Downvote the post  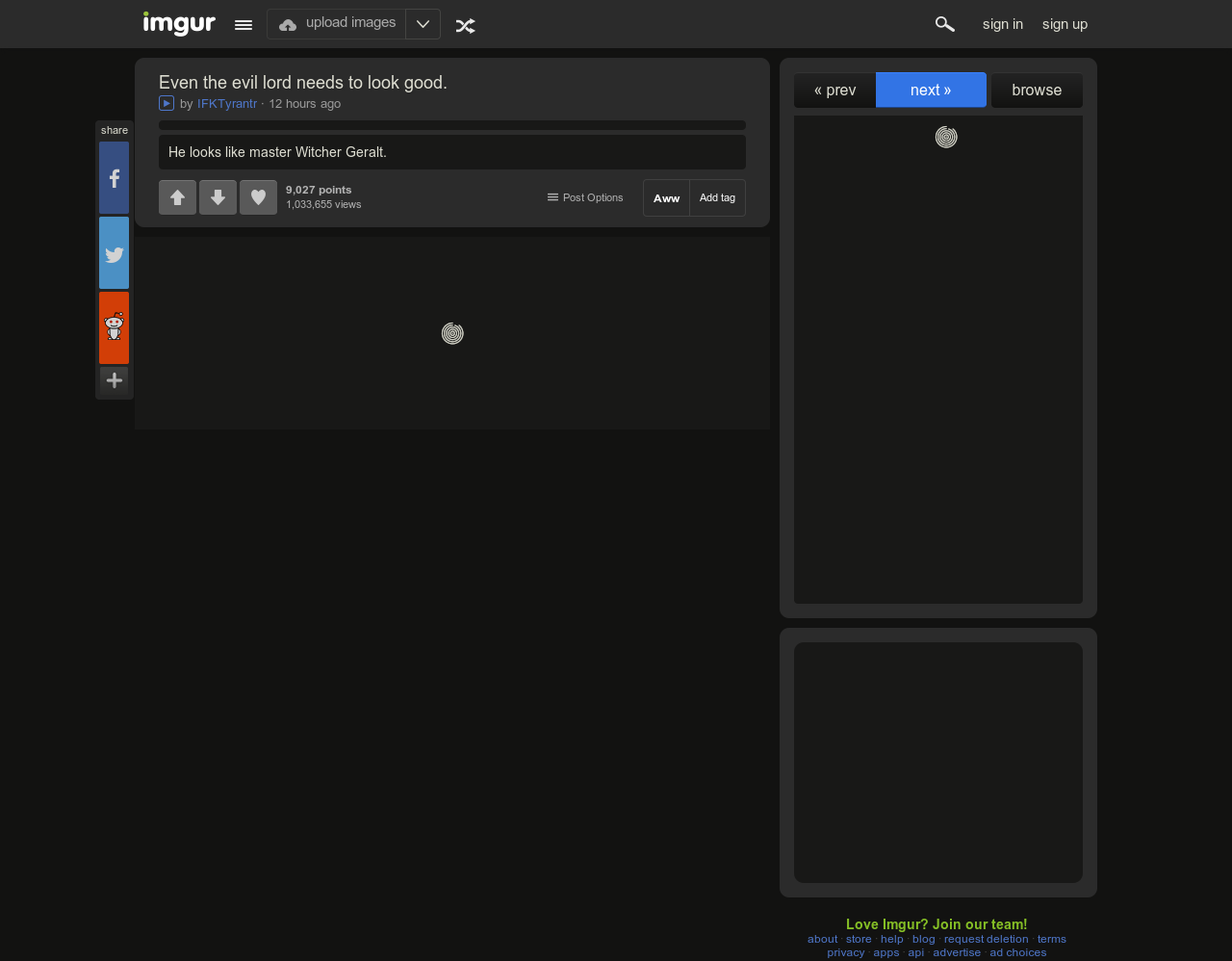(218, 197)
